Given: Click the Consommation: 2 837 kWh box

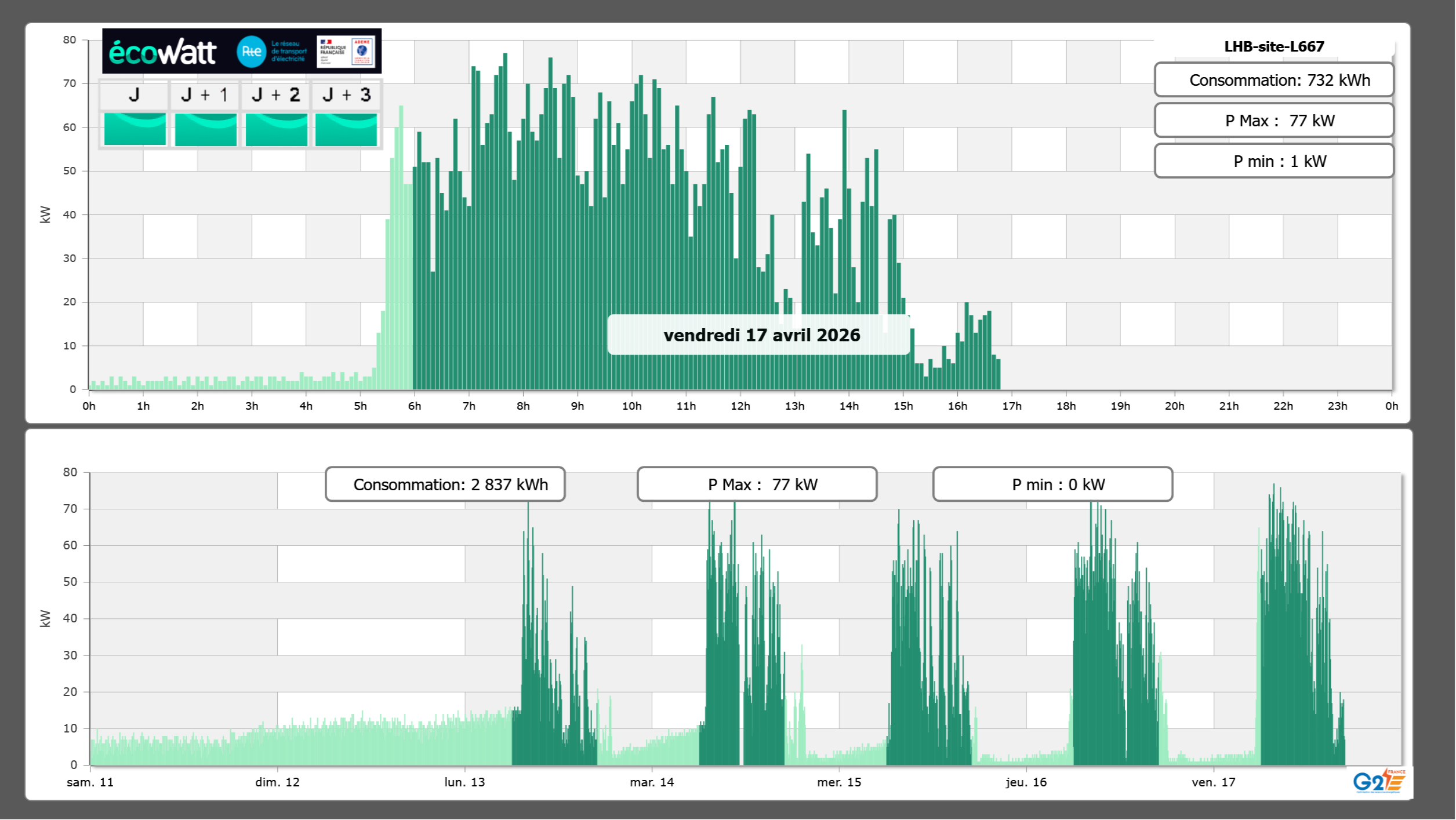Looking at the screenshot, I should [445, 484].
